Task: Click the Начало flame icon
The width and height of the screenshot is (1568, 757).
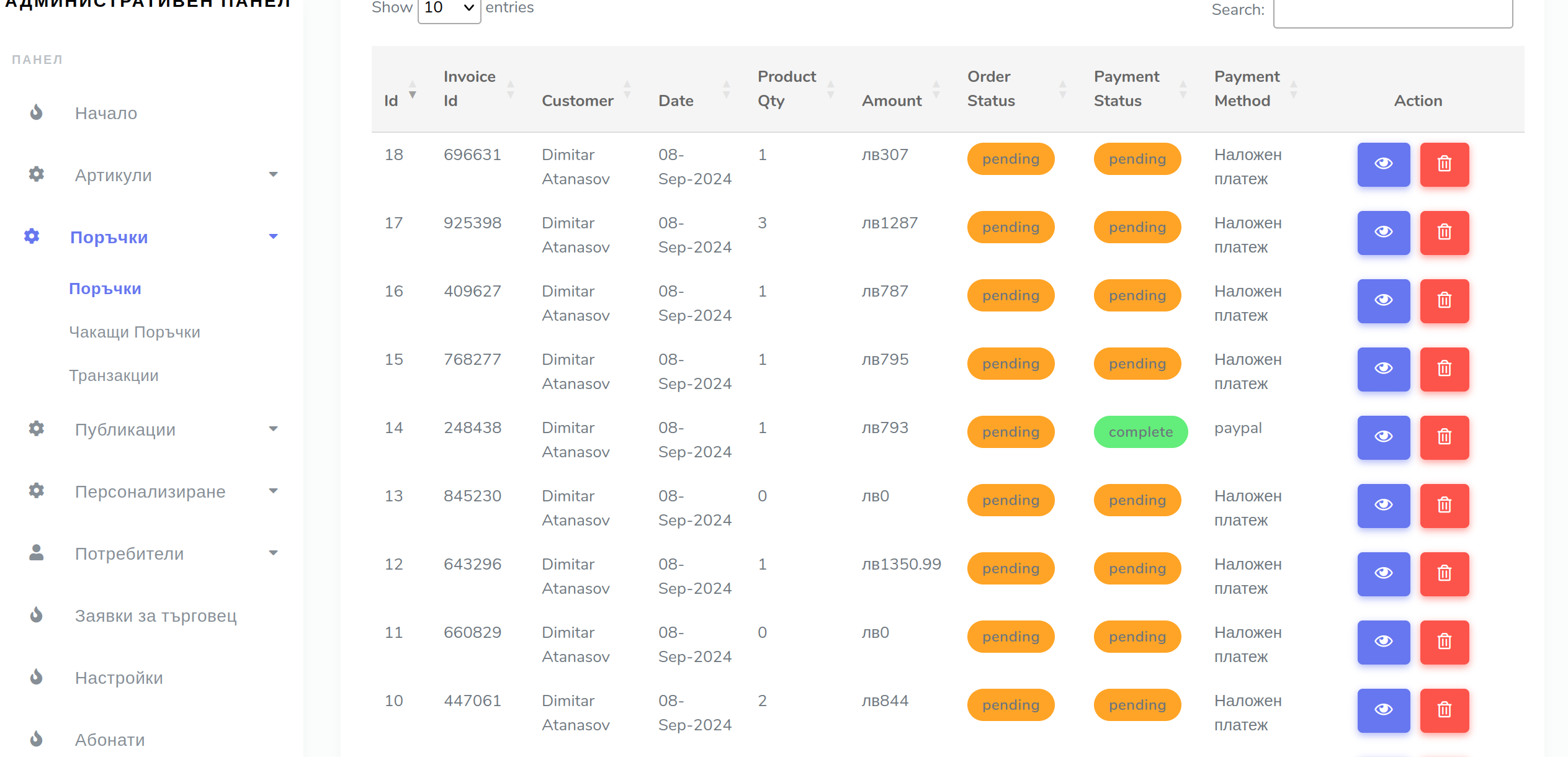Action: [37, 112]
